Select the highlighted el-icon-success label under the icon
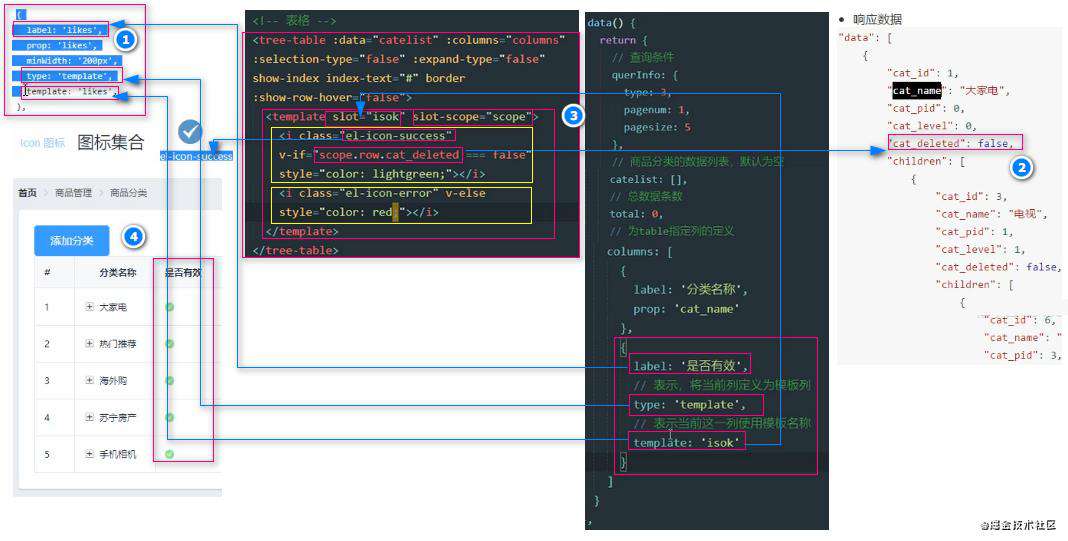Screen dimensions: 1068x541 tap(196, 156)
